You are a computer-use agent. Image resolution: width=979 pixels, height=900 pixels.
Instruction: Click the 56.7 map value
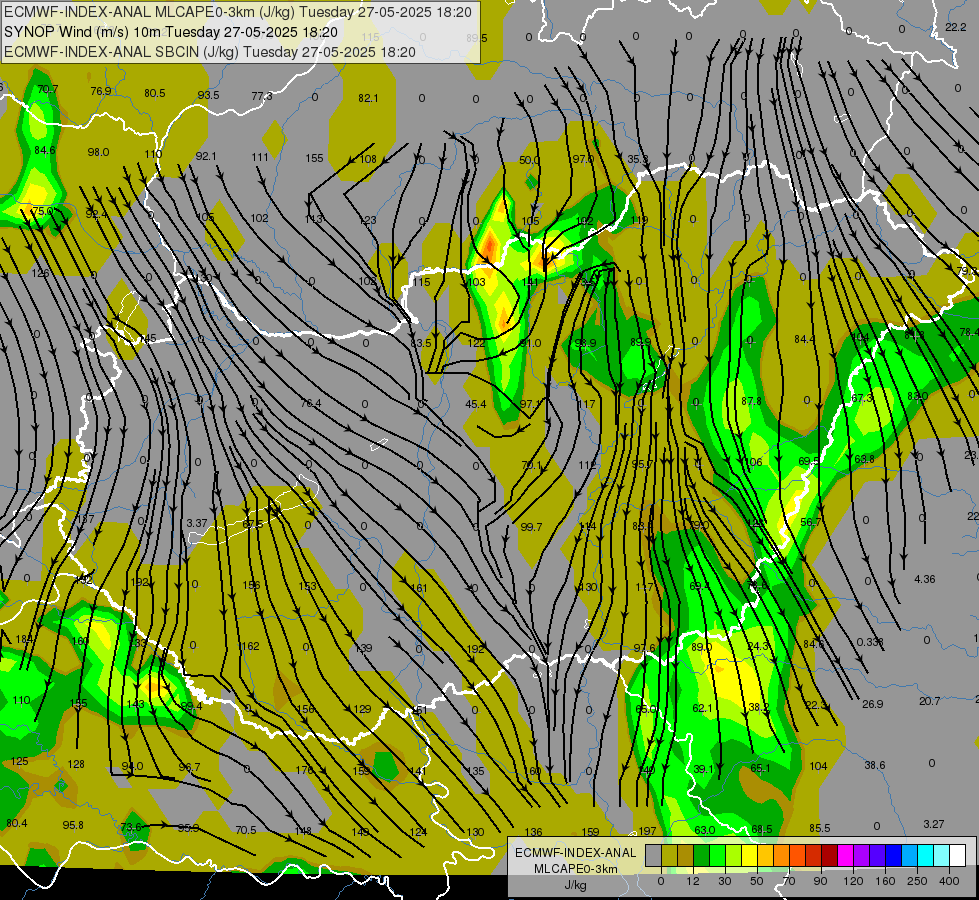click(x=810, y=522)
